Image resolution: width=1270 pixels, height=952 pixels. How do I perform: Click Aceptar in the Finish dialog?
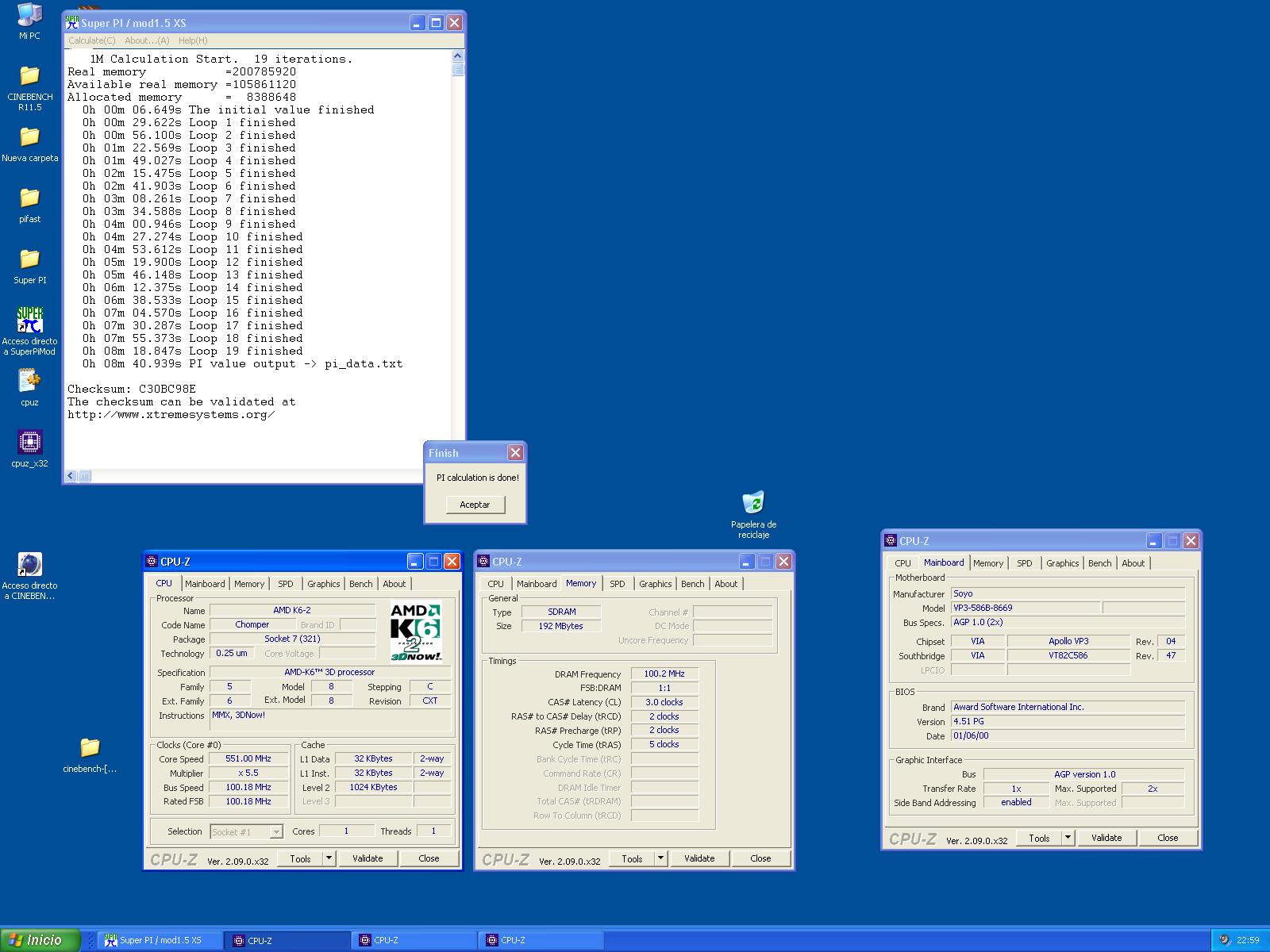coord(475,505)
